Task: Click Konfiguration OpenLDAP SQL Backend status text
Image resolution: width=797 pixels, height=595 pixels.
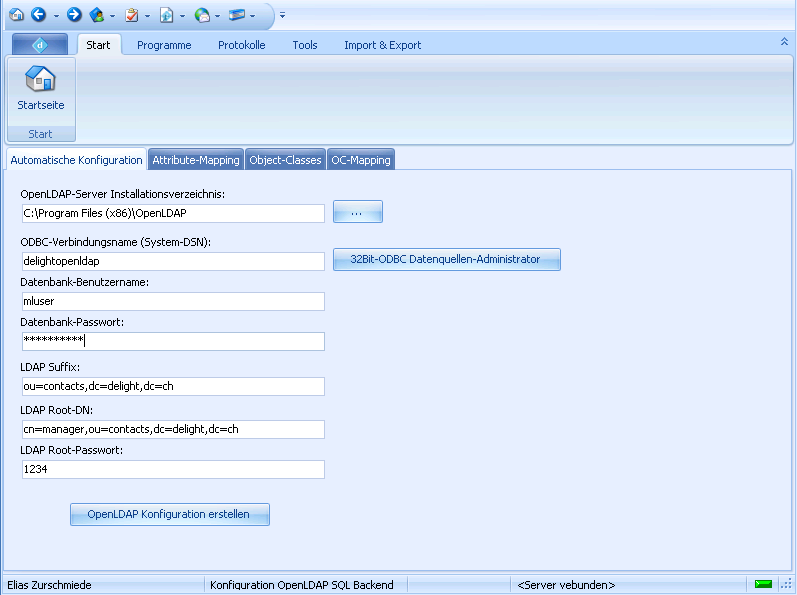Action: coord(302,585)
